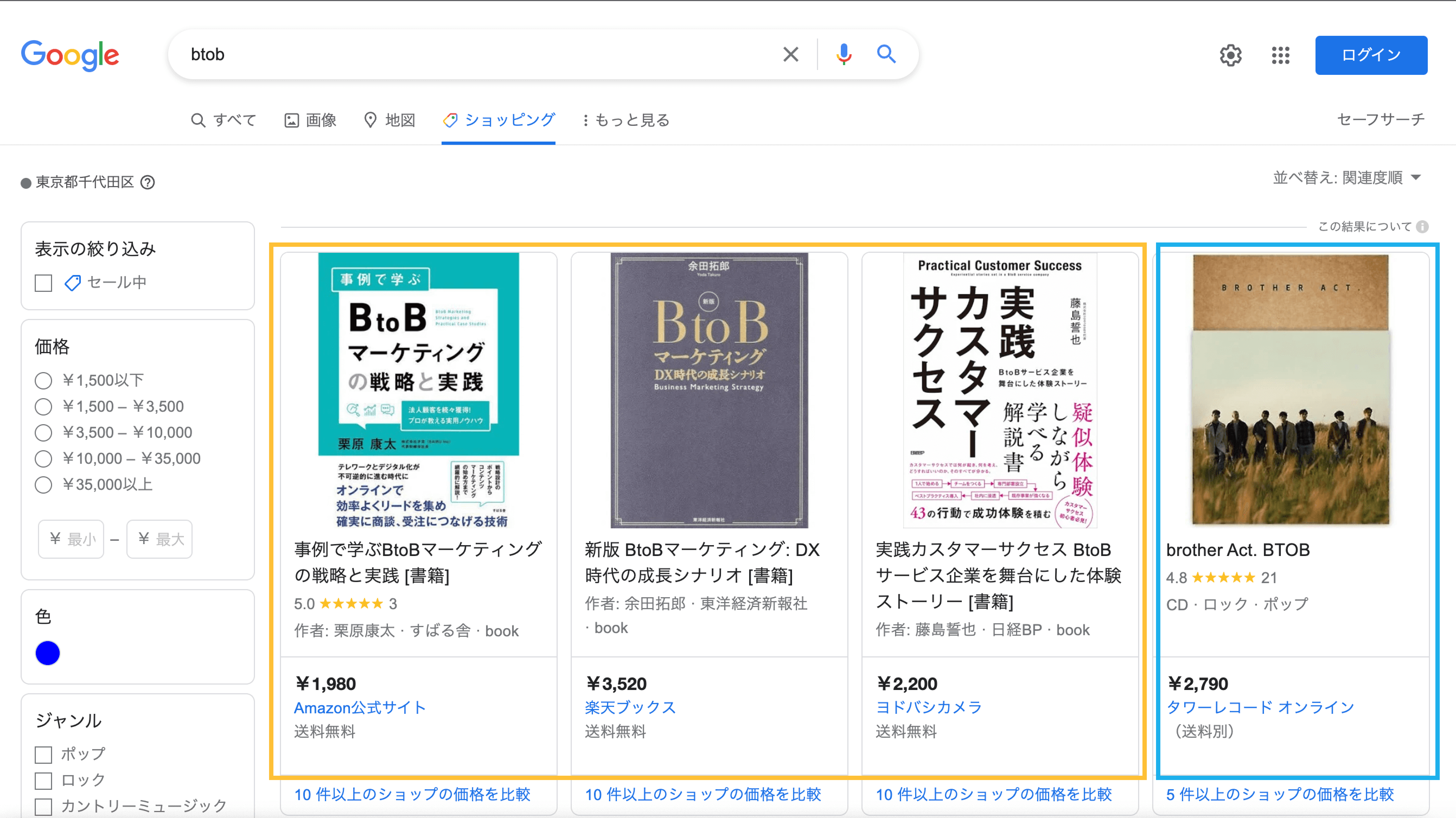Viewport: 1456px width, 818px height.
Task: Click the 最小 price input field
Action: [x=71, y=539]
